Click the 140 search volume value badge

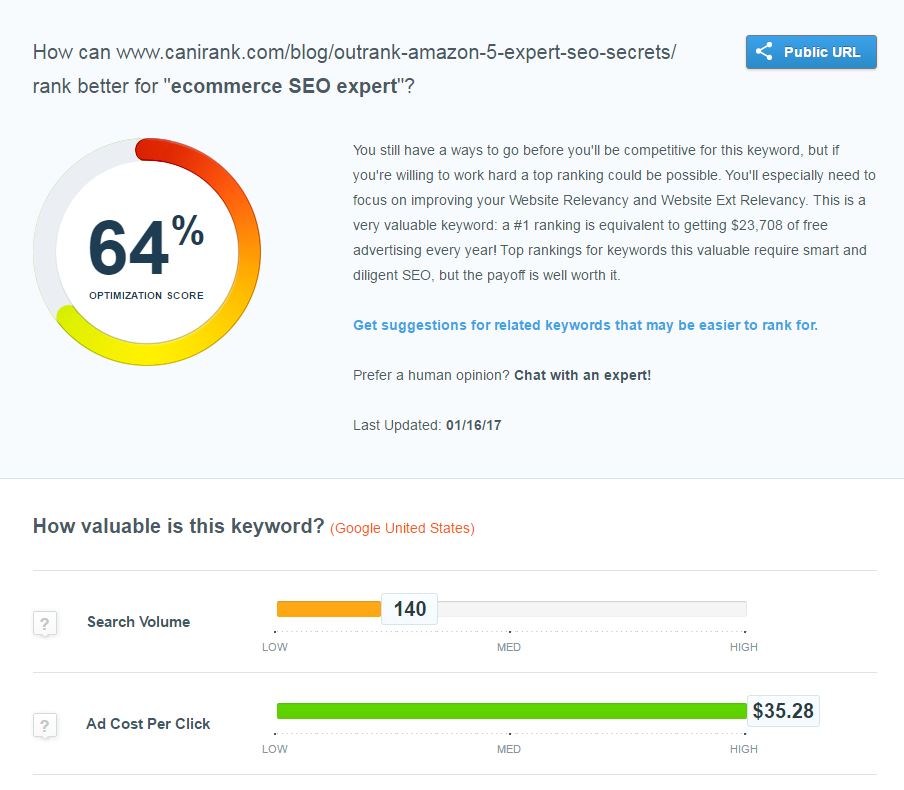(409, 609)
